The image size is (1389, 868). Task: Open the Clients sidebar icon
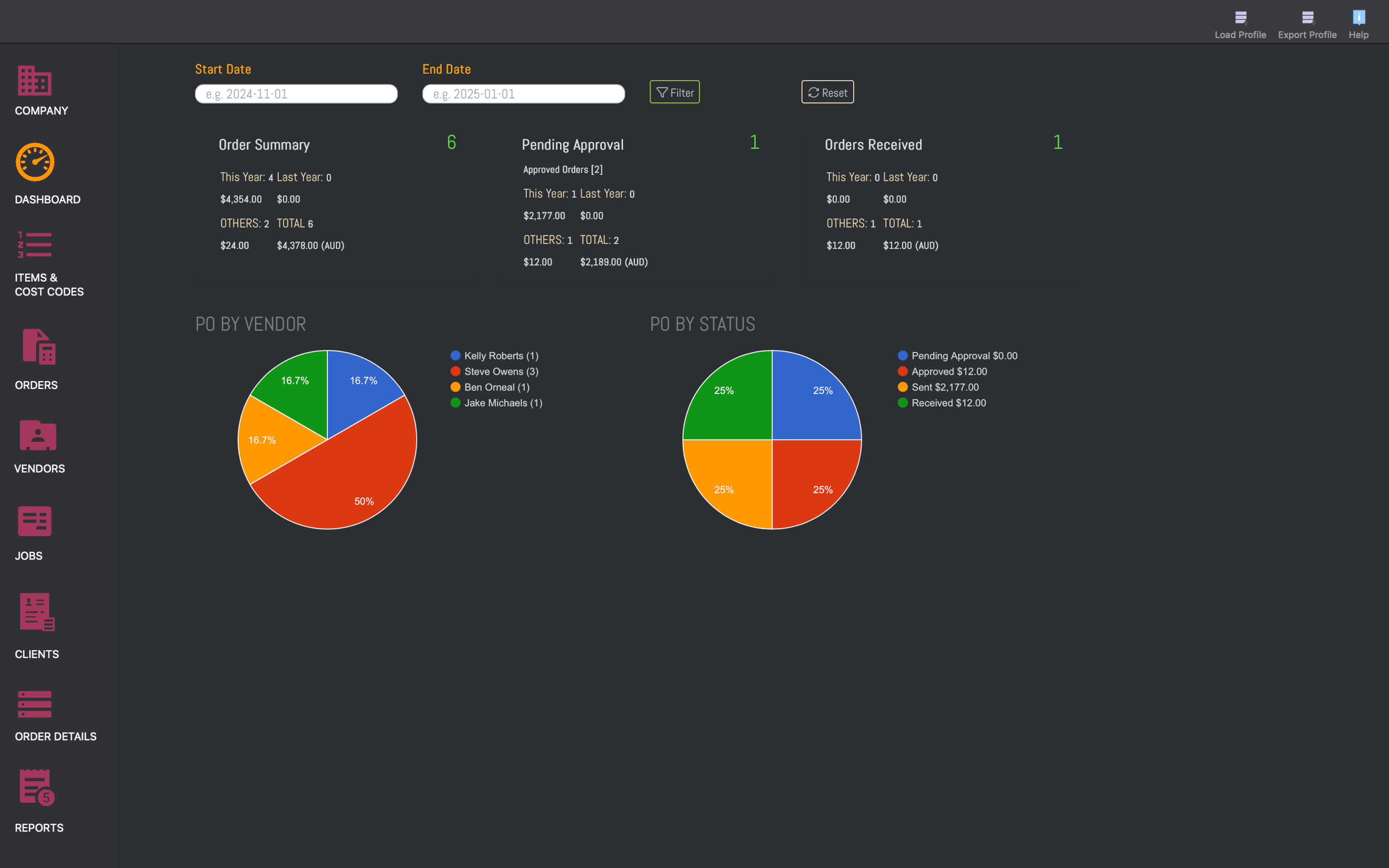point(37,612)
